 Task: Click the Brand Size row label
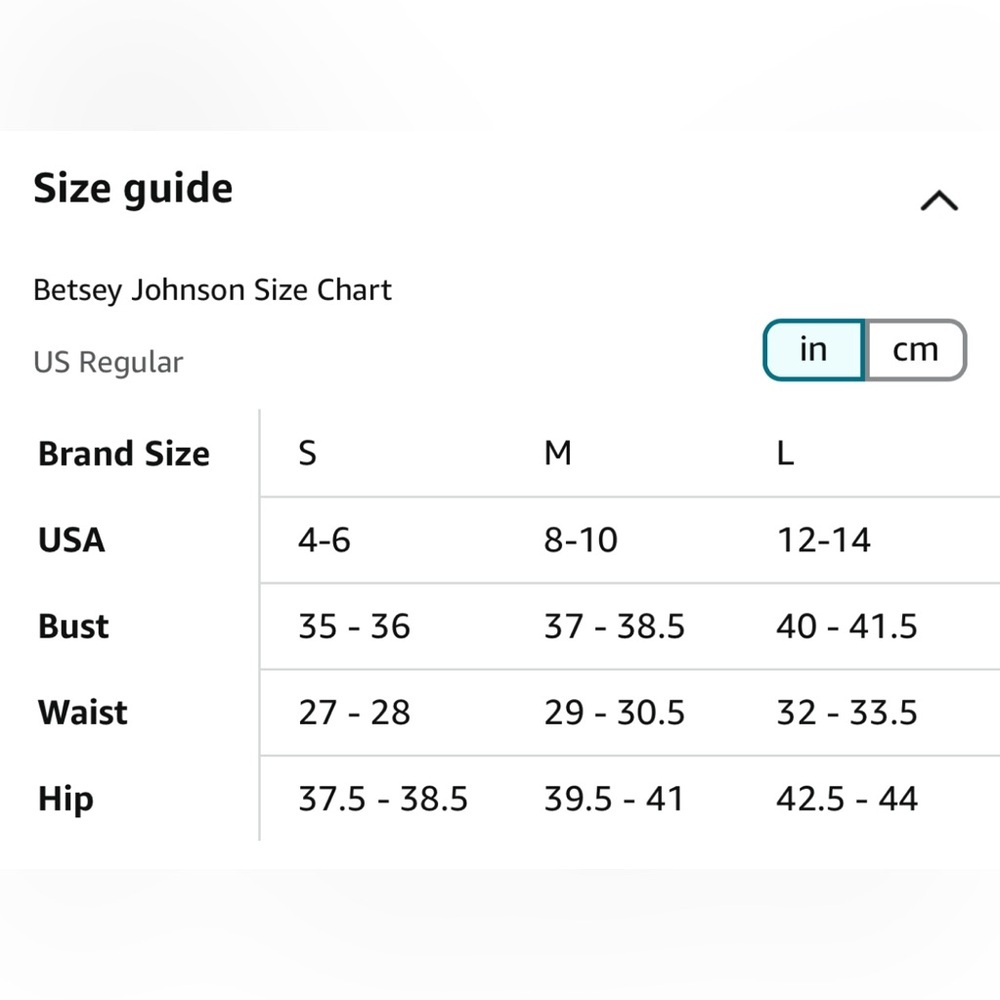click(124, 453)
